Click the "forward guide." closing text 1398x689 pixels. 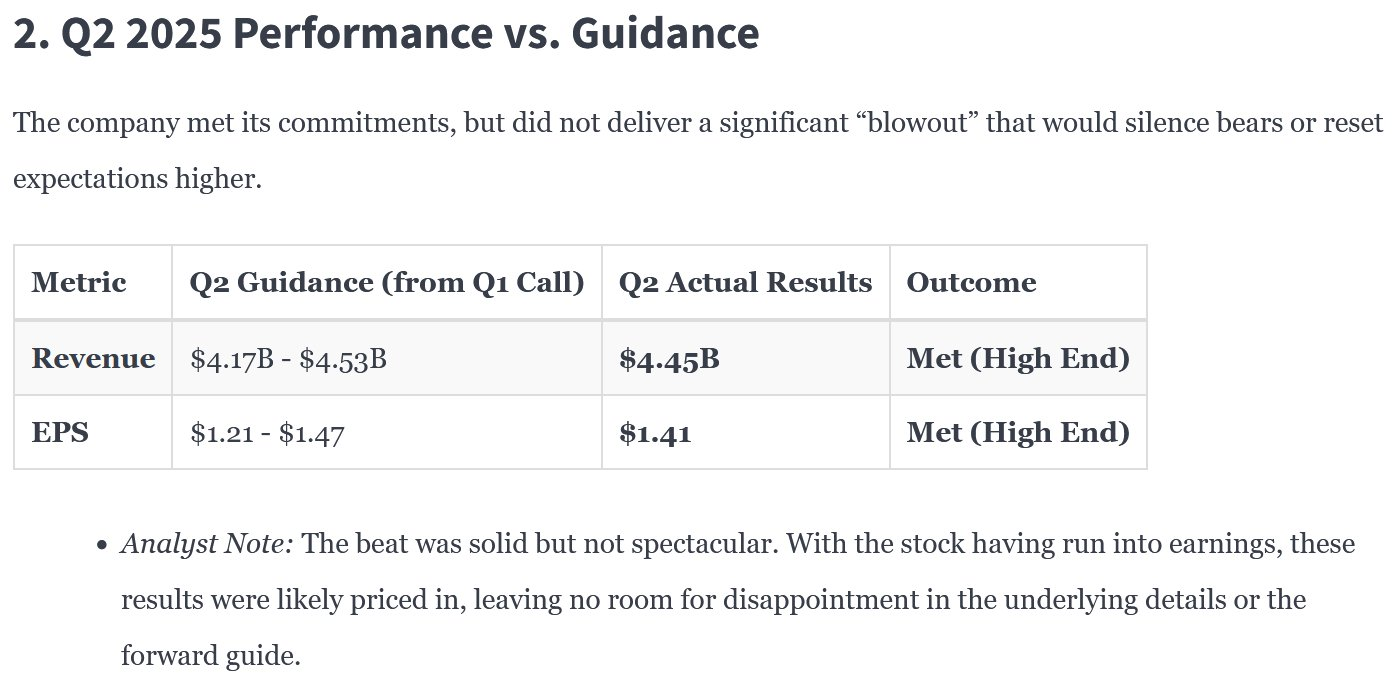click(210, 657)
